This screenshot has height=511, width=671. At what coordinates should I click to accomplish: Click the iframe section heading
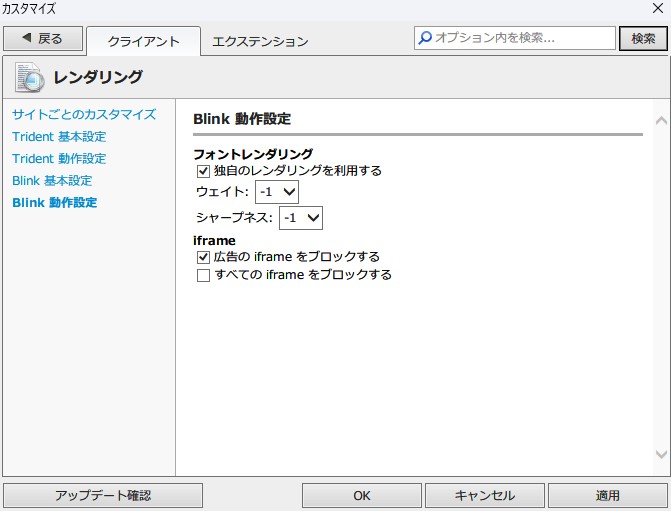click(x=214, y=241)
